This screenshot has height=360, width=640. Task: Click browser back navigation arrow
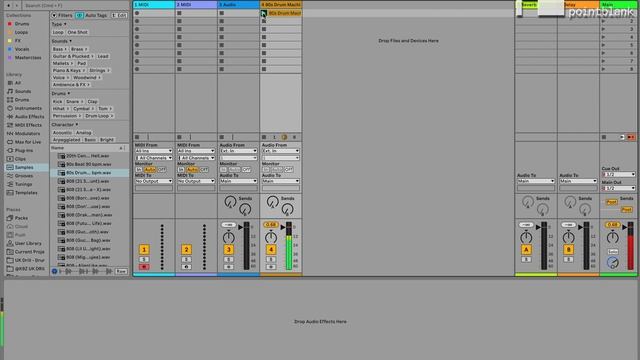point(8,6)
